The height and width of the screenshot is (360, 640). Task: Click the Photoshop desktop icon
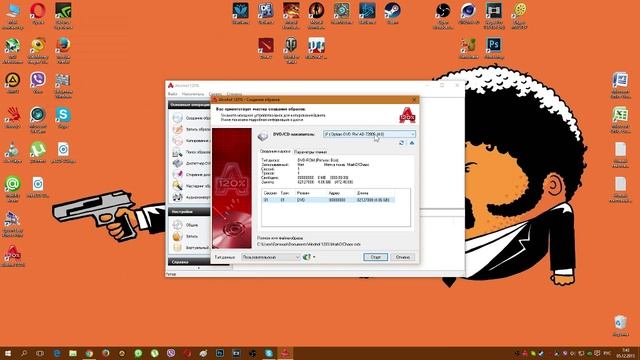[494, 48]
